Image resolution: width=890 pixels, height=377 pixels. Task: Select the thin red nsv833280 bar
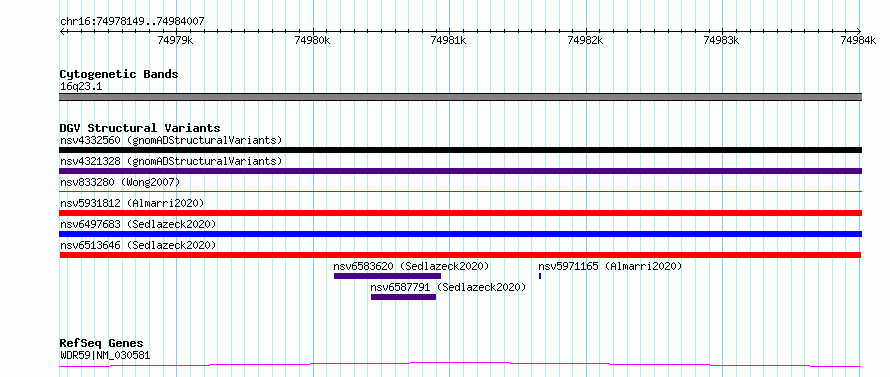(460, 192)
